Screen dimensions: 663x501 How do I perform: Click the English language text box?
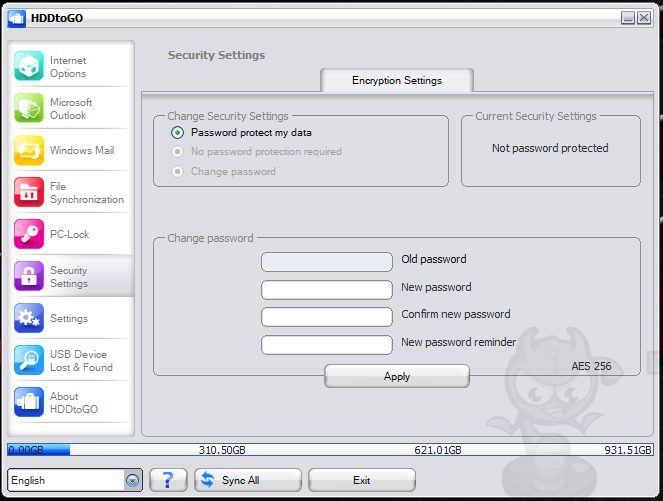point(66,480)
